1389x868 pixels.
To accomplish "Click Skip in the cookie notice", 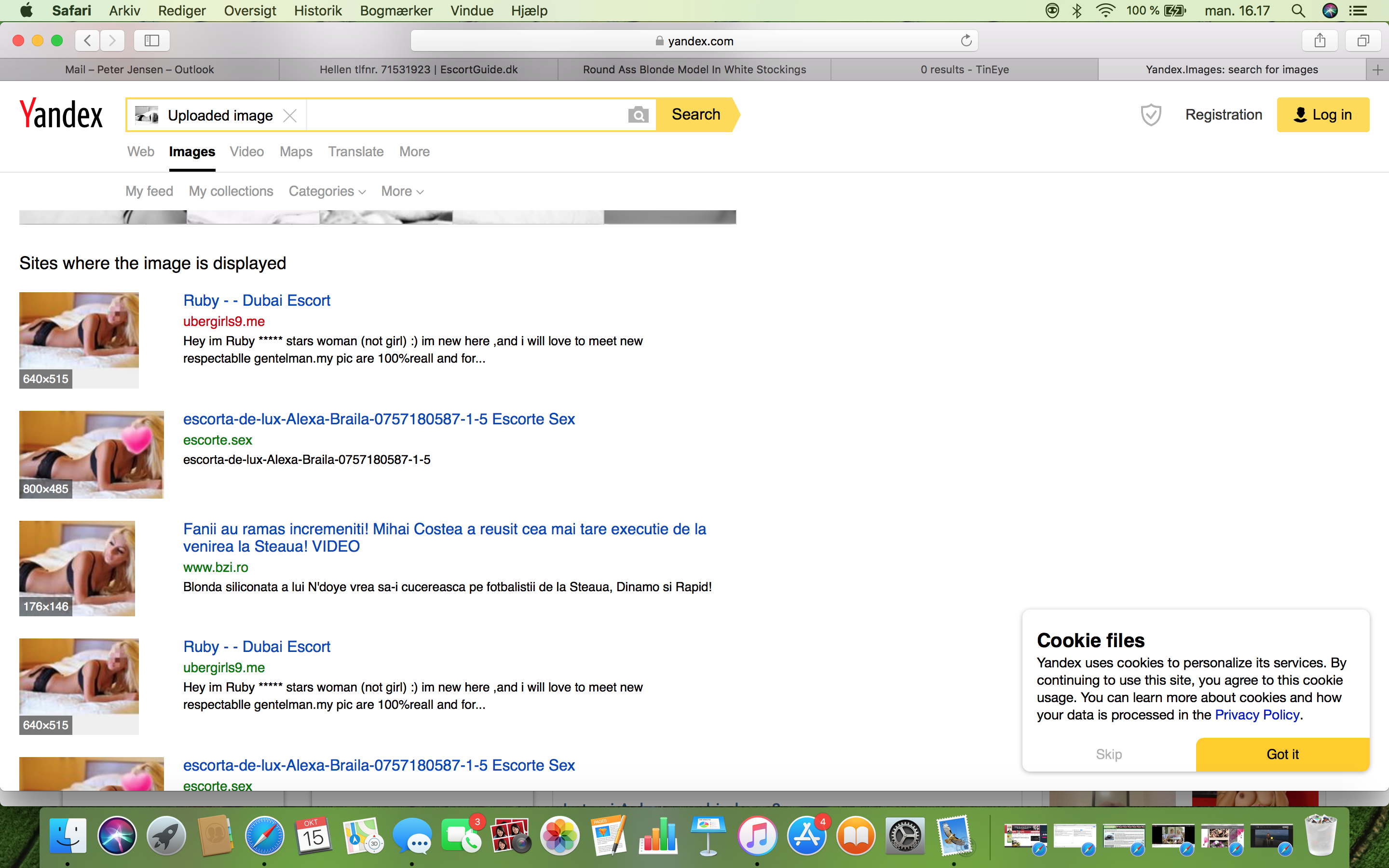I will coord(1109,754).
